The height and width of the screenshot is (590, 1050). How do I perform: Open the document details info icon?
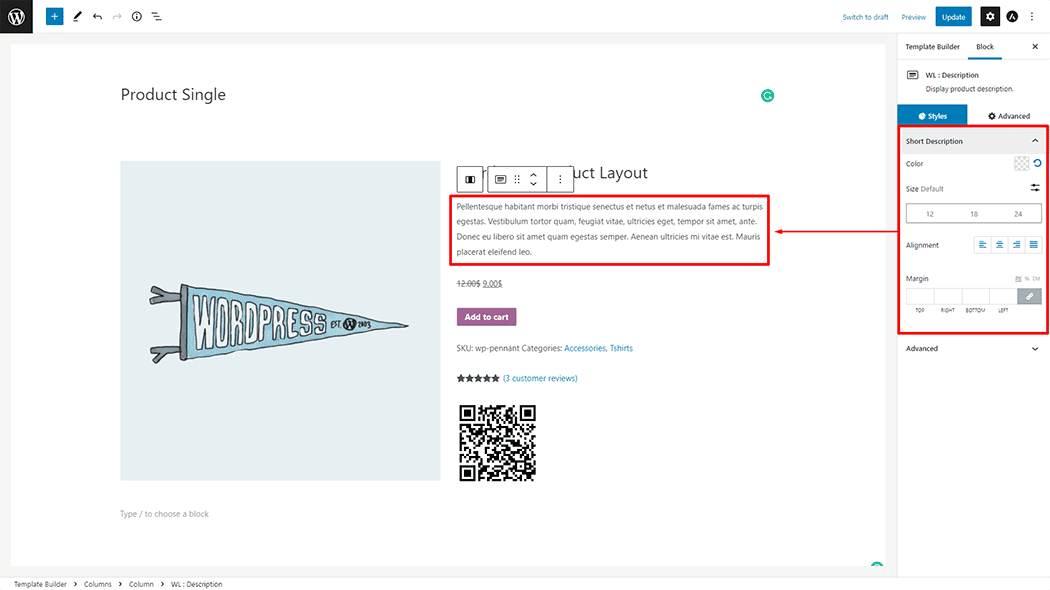pyautogui.click(x=137, y=17)
